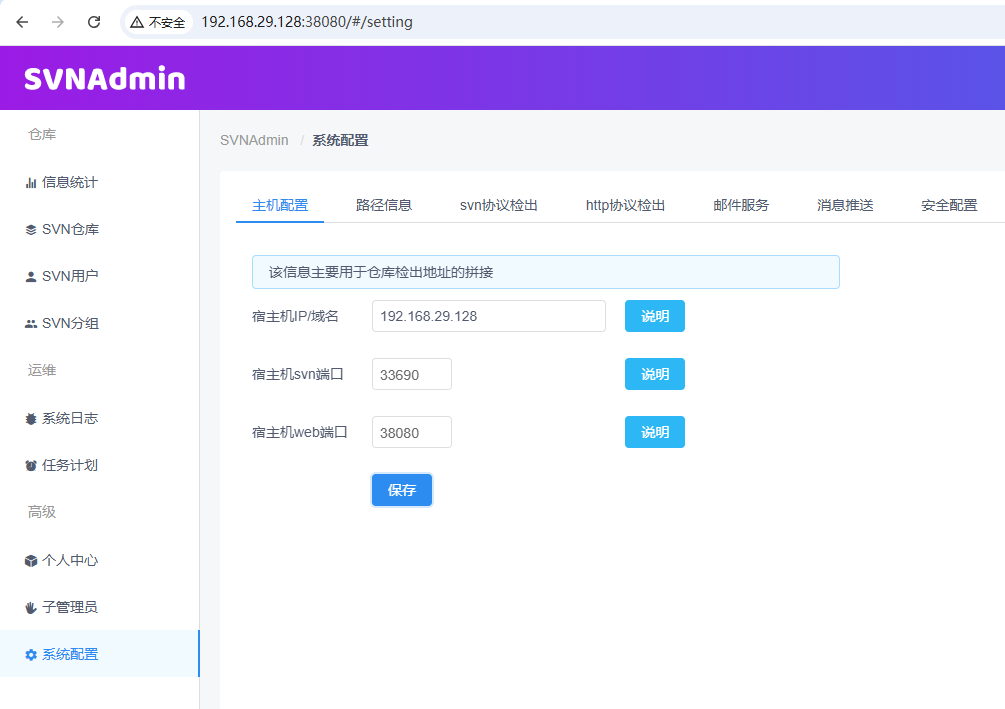This screenshot has height=709, width=1005.
Task: Focus the 宿主机IP/域名 input field
Action: (x=488, y=316)
